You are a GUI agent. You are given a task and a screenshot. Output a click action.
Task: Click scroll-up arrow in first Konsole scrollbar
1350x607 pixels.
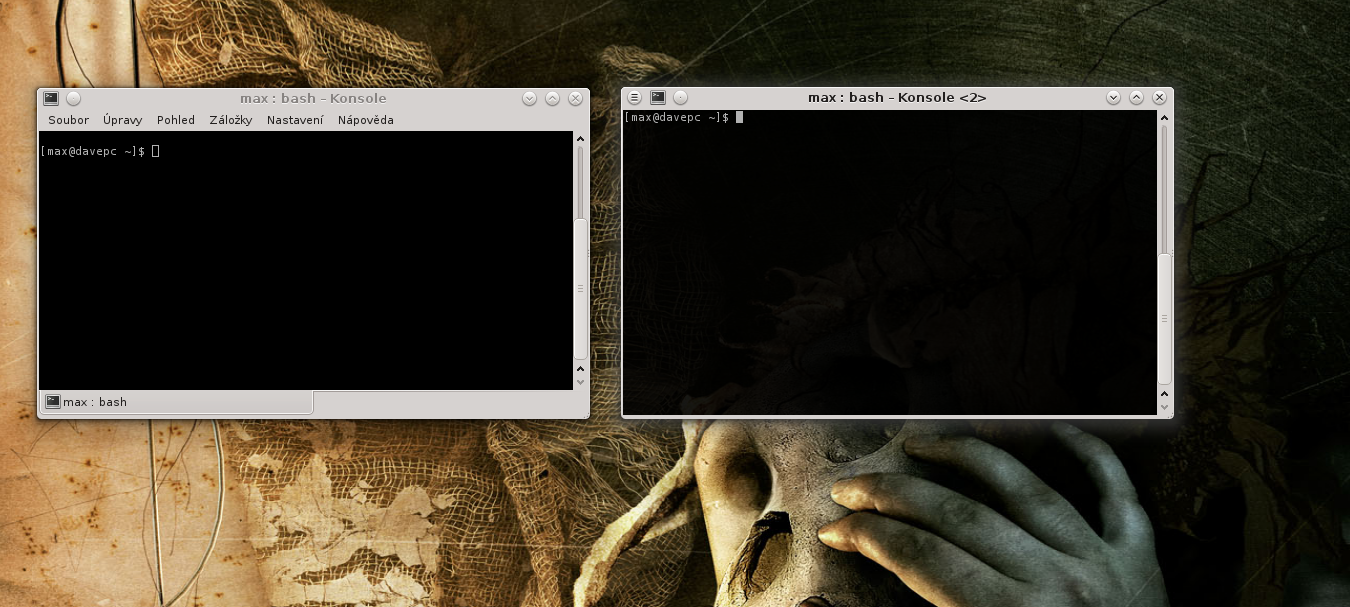pyautogui.click(x=581, y=139)
